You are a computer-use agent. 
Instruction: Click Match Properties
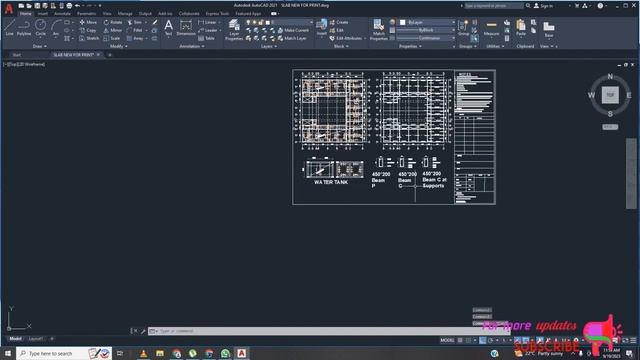click(378, 29)
